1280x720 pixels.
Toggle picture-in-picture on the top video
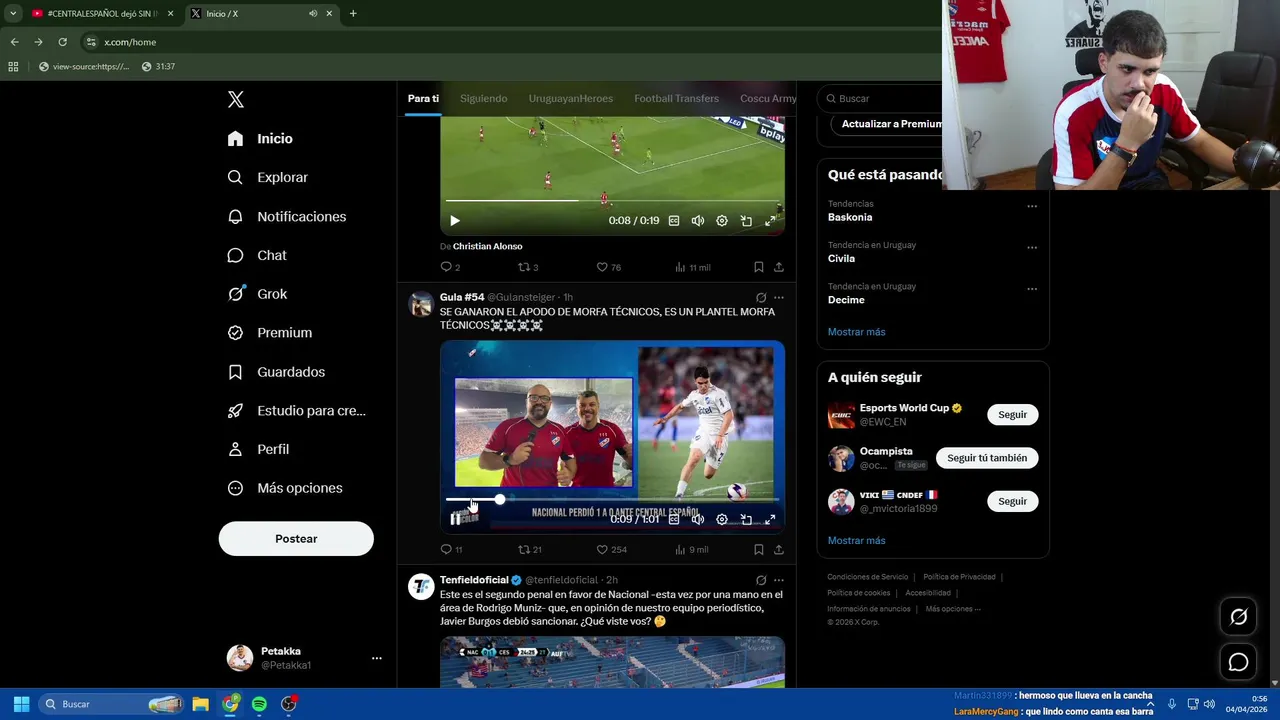tap(746, 221)
